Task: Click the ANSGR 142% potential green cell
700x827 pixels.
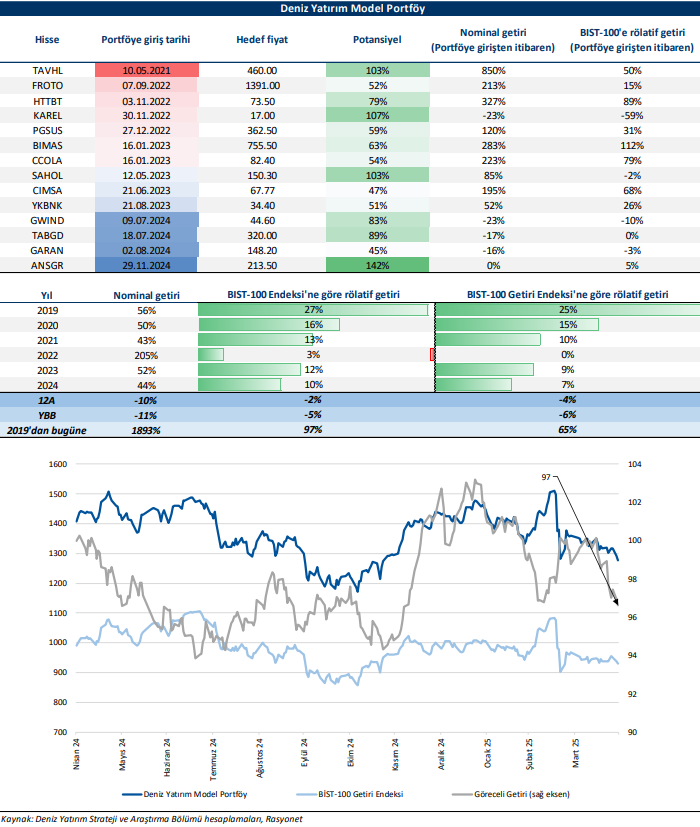Action: (377, 266)
